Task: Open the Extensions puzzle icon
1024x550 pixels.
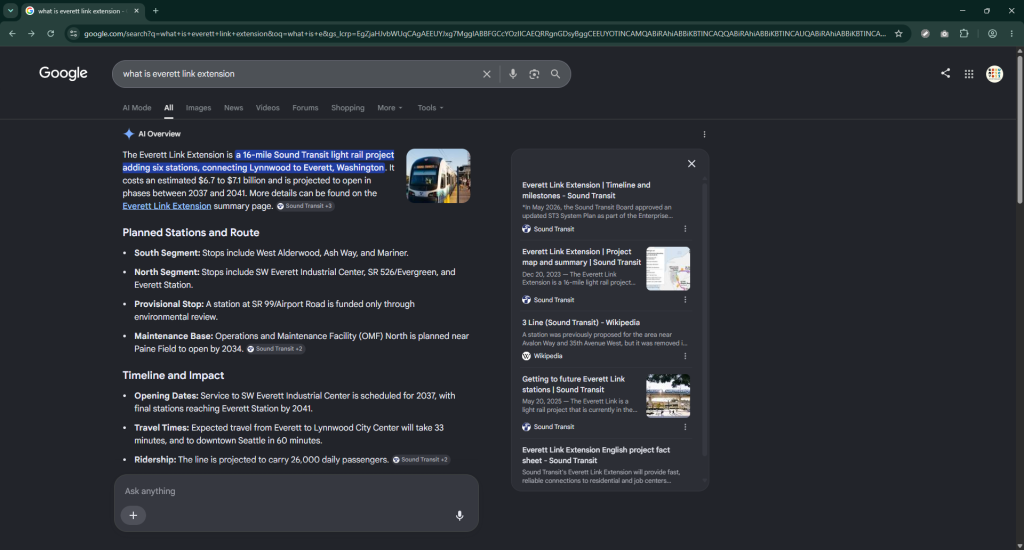Action: (x=964, y=33)
